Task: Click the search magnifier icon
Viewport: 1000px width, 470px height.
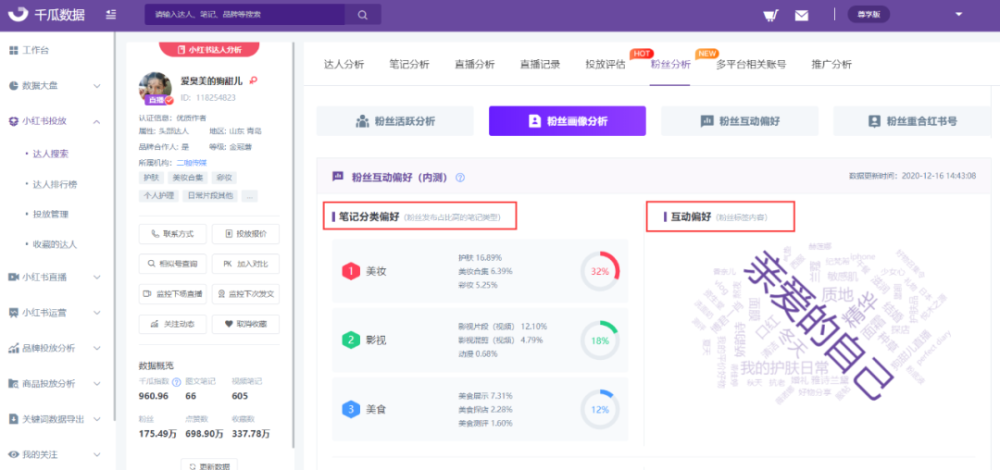Action: click(x=362, y=15)
